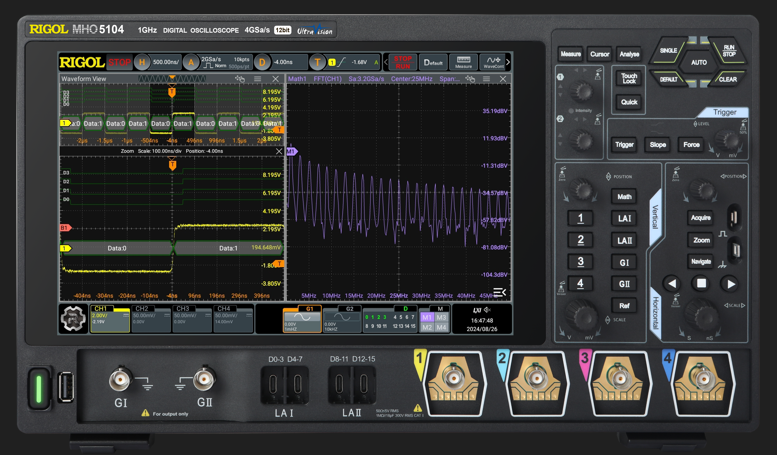Click the sound mute speaker icon
Viewport: 777px width, 455px height.
[488, 310]
